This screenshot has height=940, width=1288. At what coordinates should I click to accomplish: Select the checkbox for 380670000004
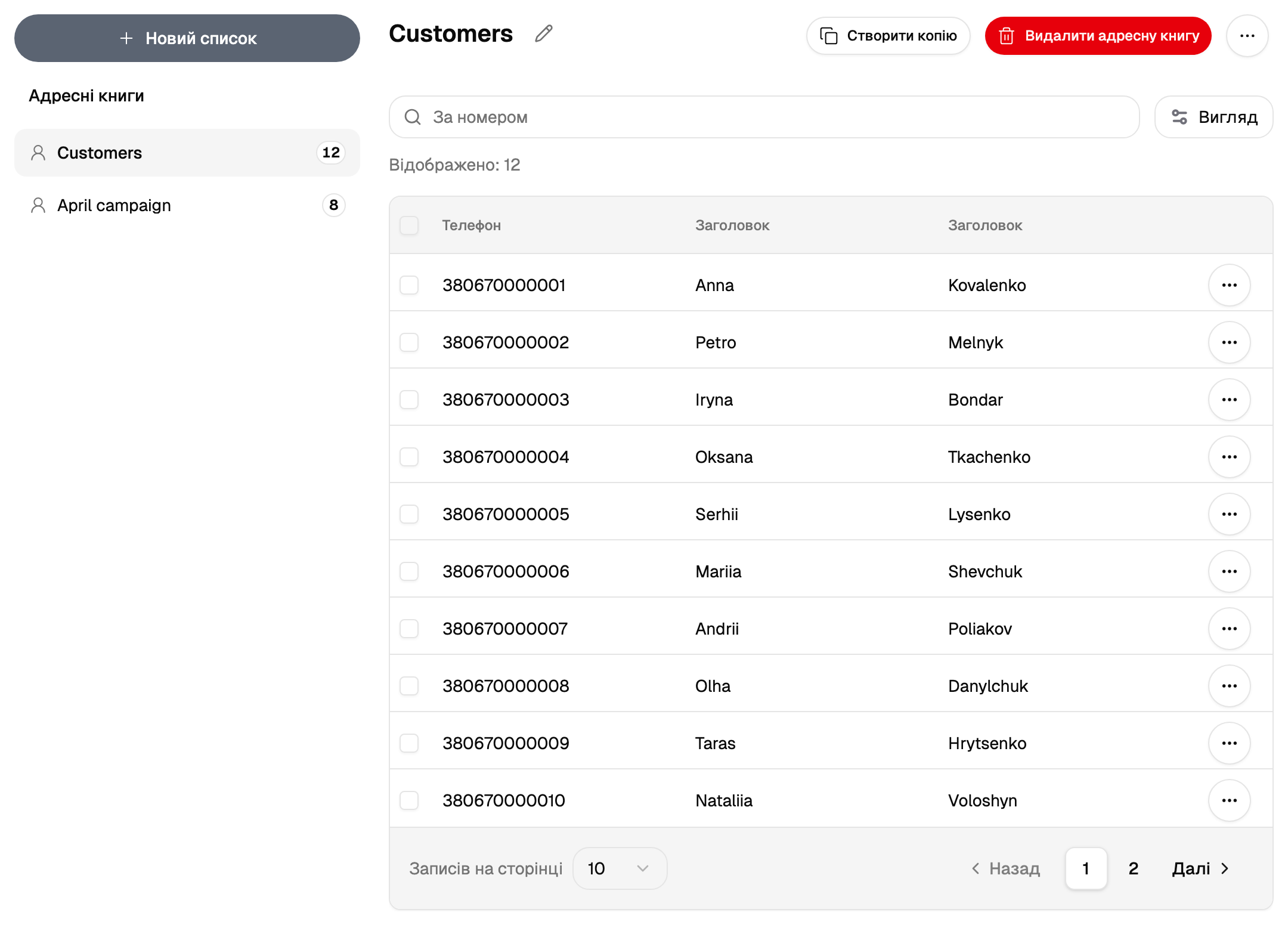coord(409,457)
